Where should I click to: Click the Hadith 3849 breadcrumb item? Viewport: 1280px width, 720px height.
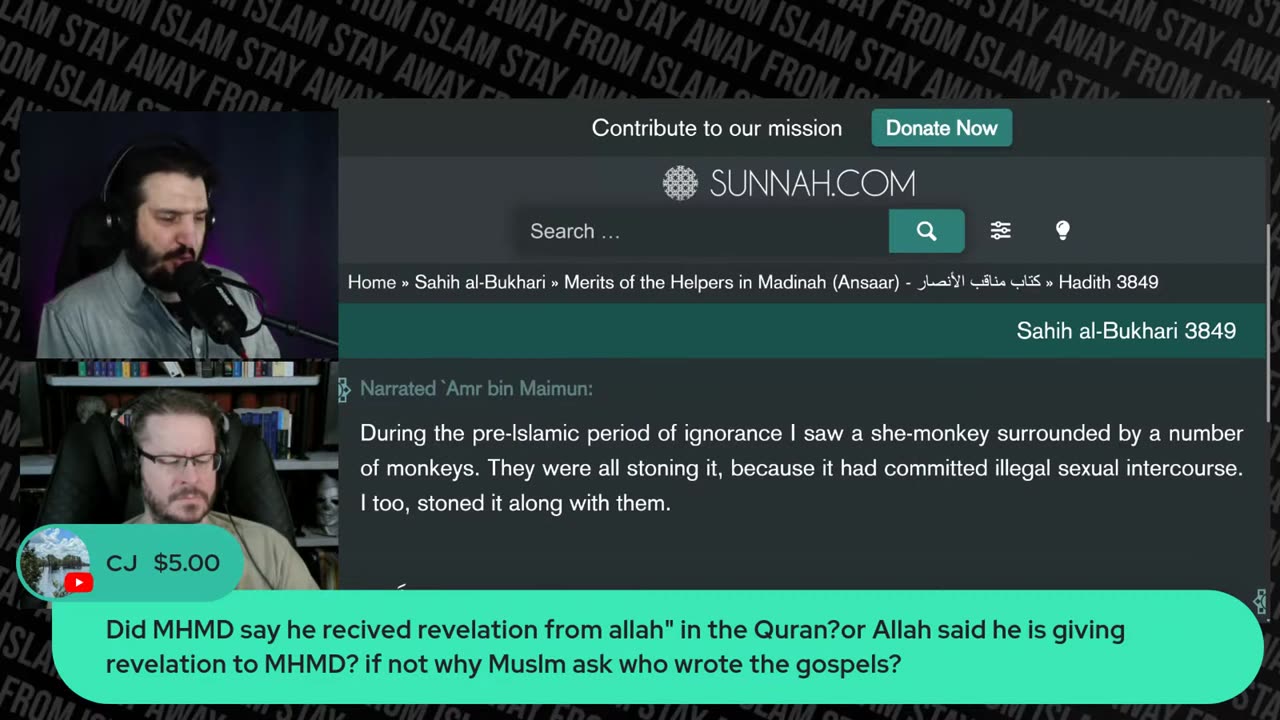1108,282
